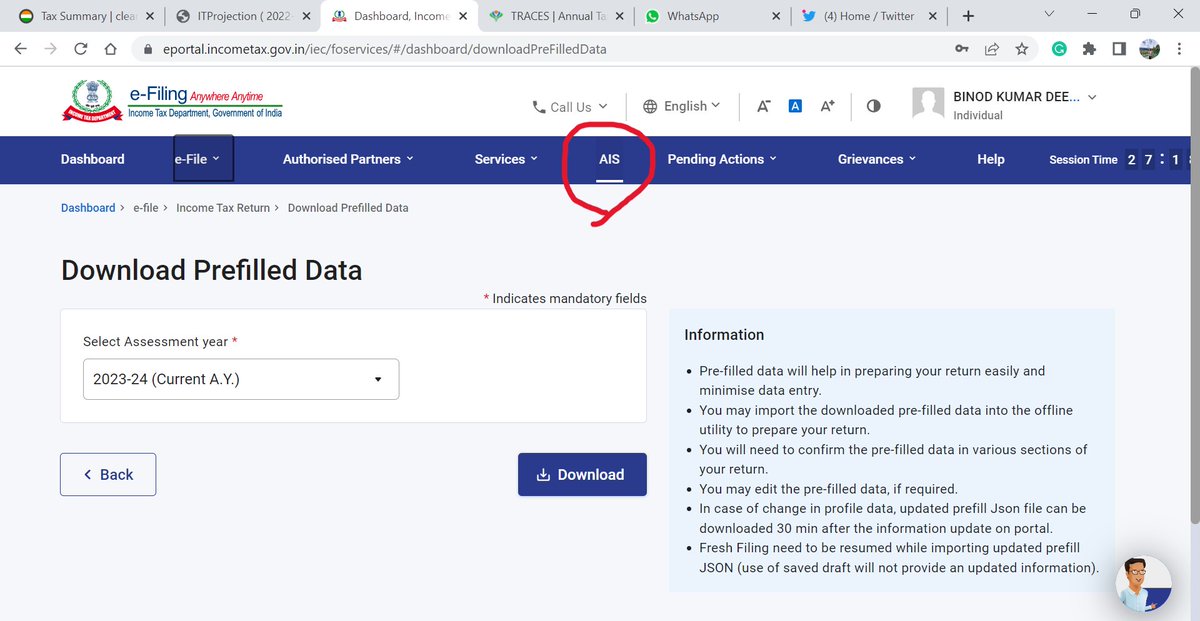
Task: Click the Back button
Action: 108,474
